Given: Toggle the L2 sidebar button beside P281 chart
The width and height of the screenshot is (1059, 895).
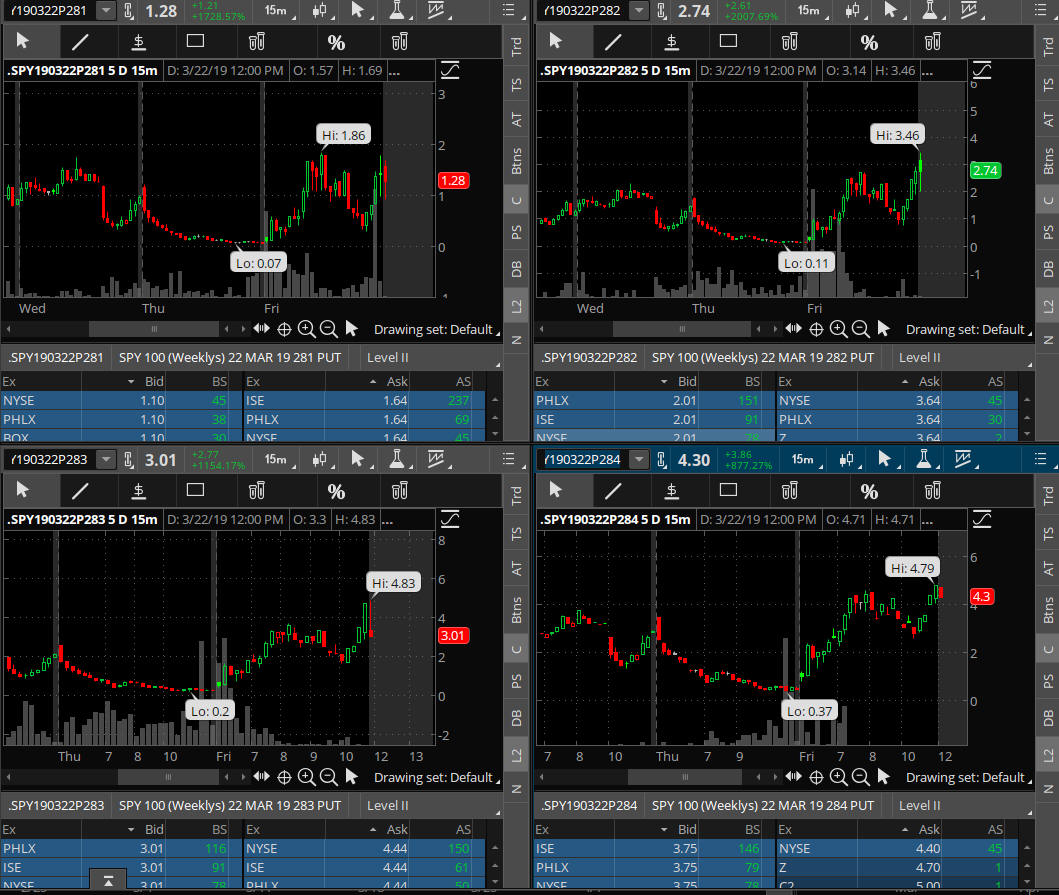Looking at the screenshot, I should point(516,303).
